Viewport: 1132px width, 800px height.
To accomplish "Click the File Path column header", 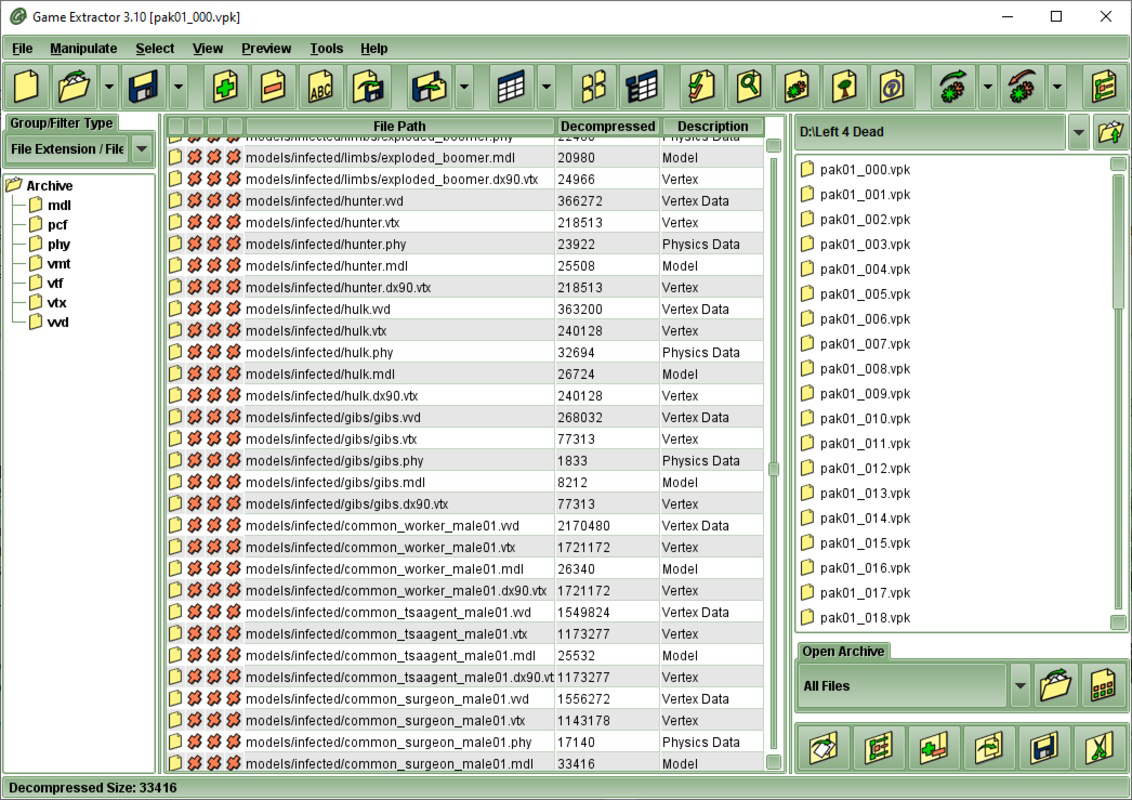I will (399, 126).
